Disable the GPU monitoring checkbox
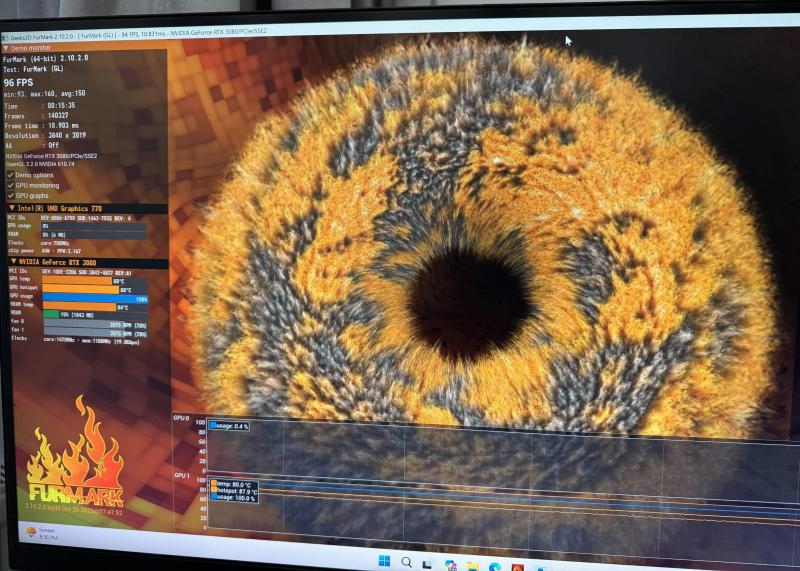 point(10,185)
